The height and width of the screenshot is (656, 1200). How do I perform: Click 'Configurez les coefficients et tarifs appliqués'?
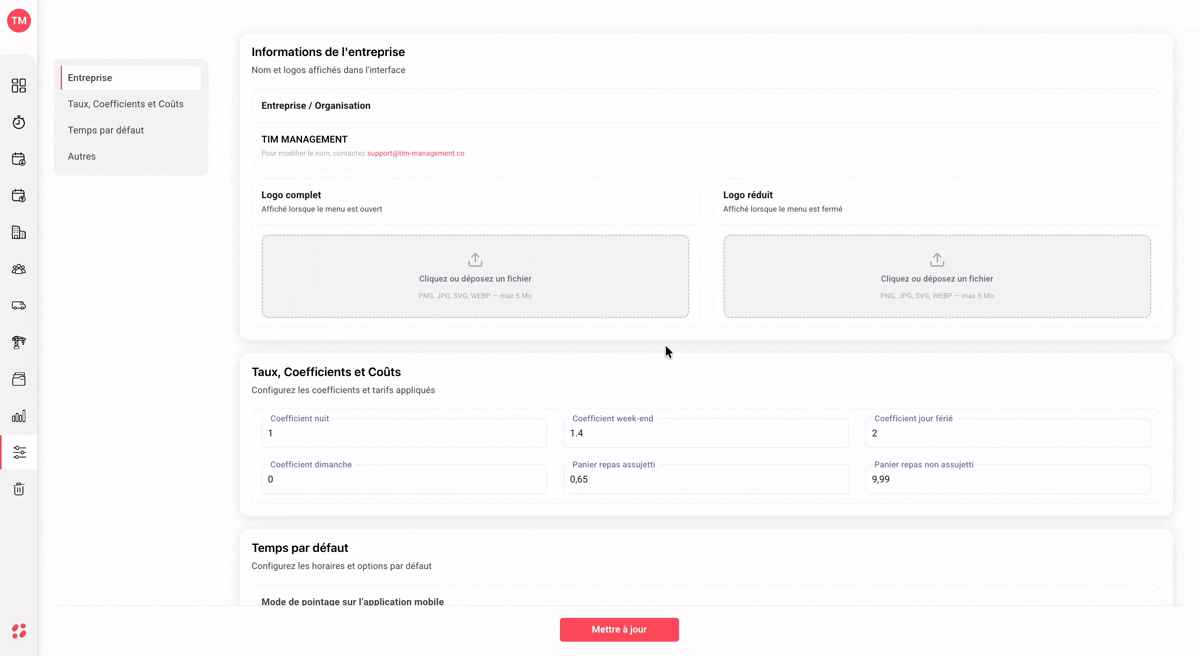click(343, 390)
